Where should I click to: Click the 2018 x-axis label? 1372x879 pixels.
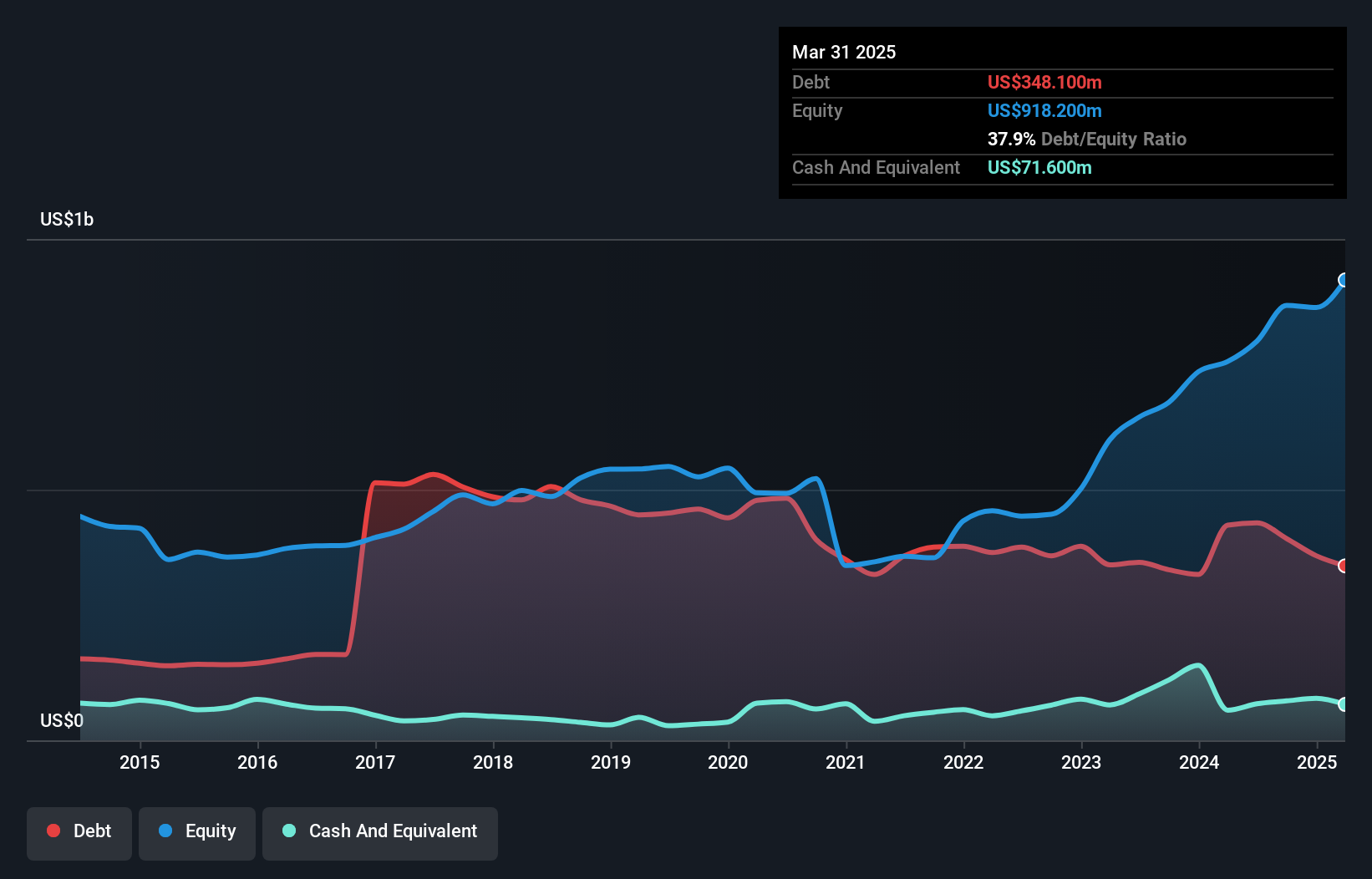[x=493, y=762]
